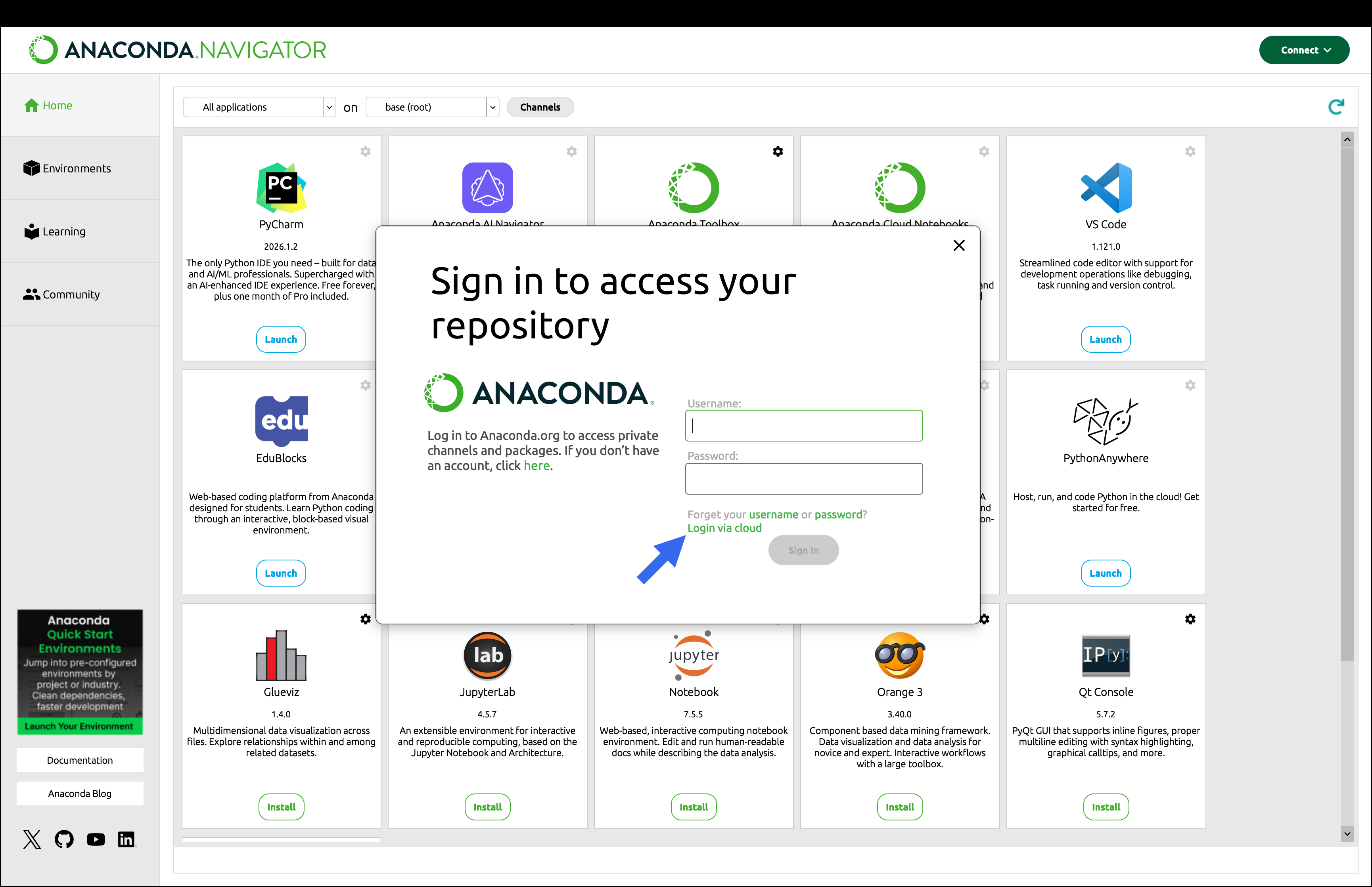Open the PythonAnywhere tile settings gear

(1190, 385)
